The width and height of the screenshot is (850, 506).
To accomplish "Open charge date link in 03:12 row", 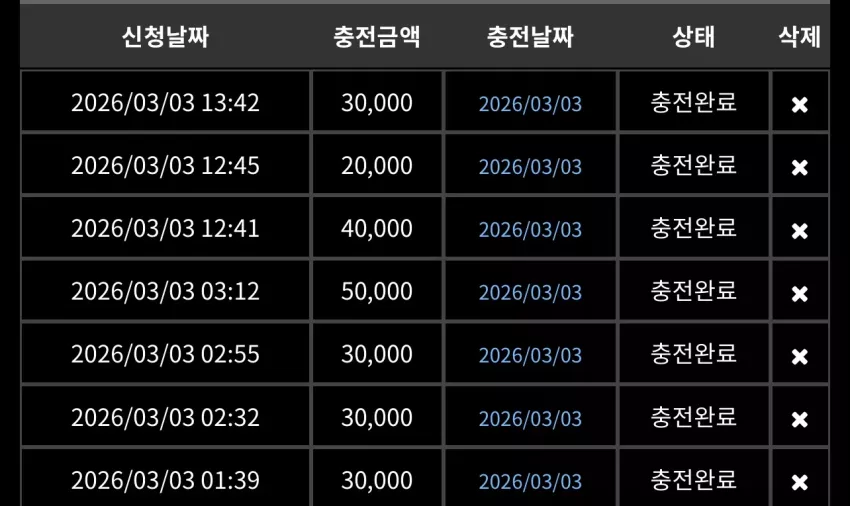I will tap(530, 292).
